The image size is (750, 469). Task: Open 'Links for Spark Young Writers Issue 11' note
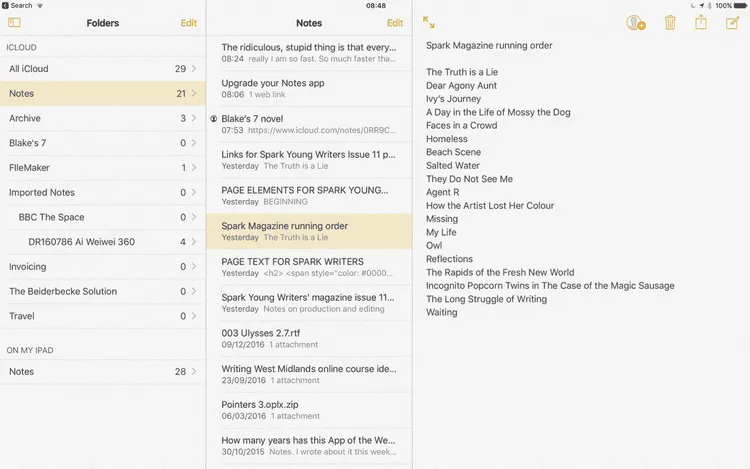coord(309,160)
